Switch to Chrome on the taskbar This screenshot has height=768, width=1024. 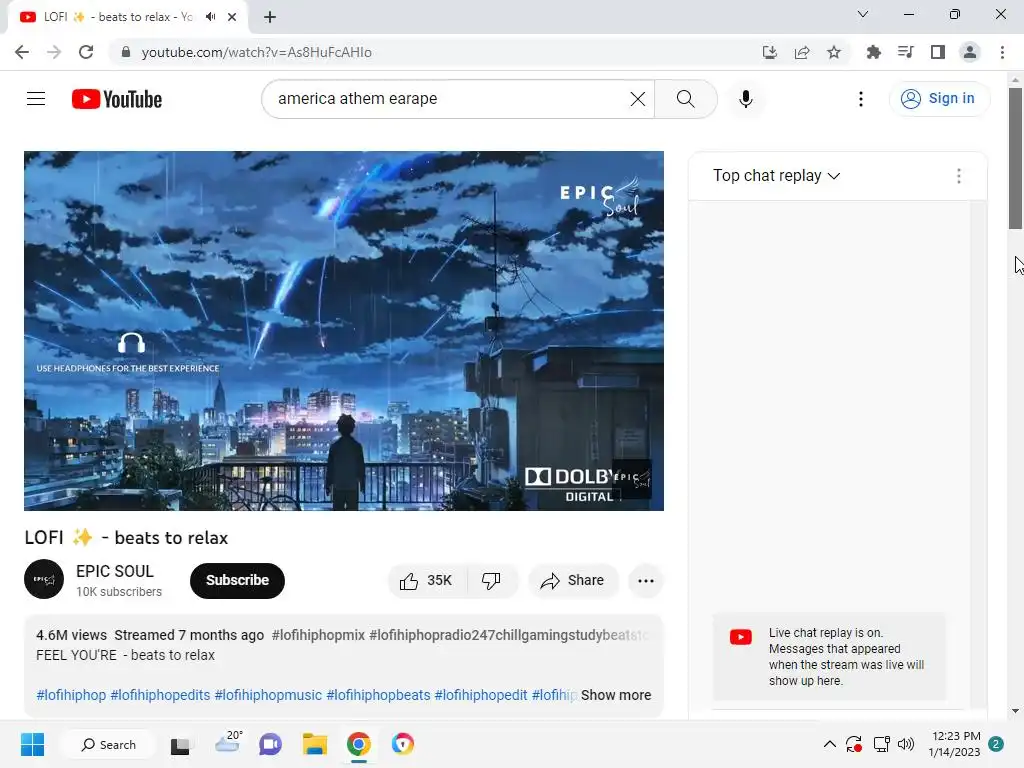click(359, 744)
